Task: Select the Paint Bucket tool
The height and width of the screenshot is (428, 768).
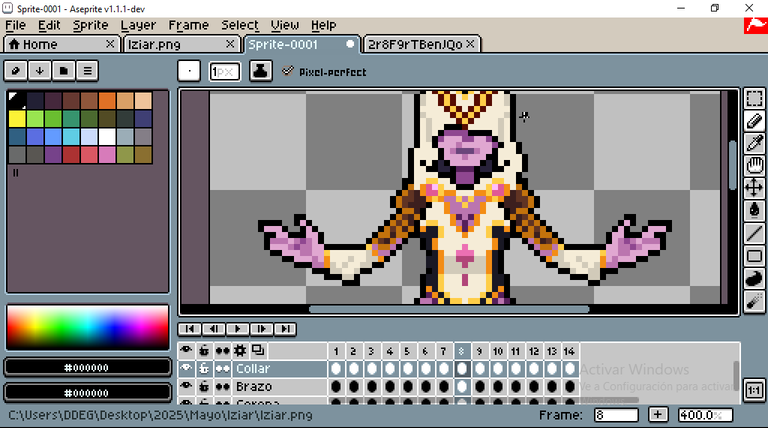Action: coord(754,210)
